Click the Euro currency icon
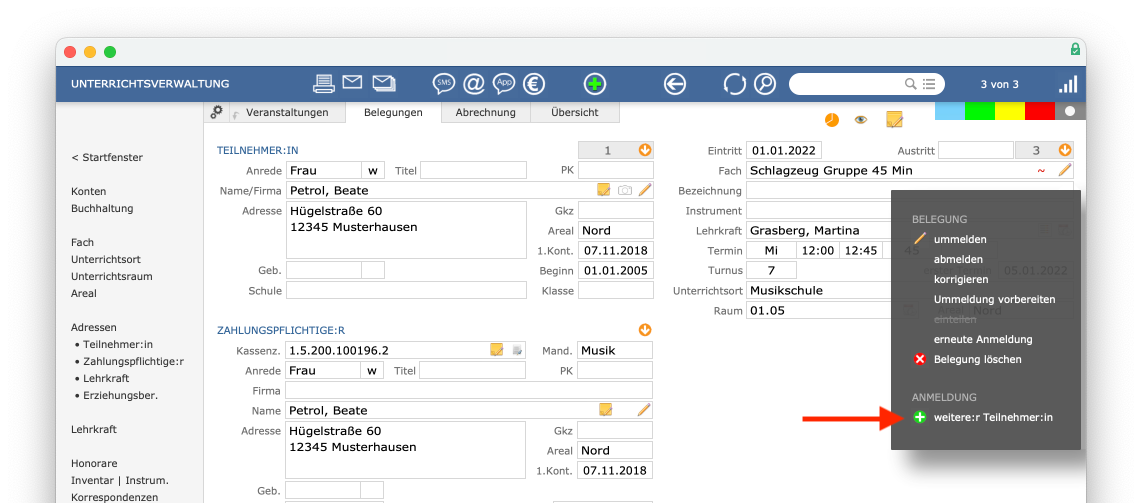The image size is (1142, 503). 535,84
